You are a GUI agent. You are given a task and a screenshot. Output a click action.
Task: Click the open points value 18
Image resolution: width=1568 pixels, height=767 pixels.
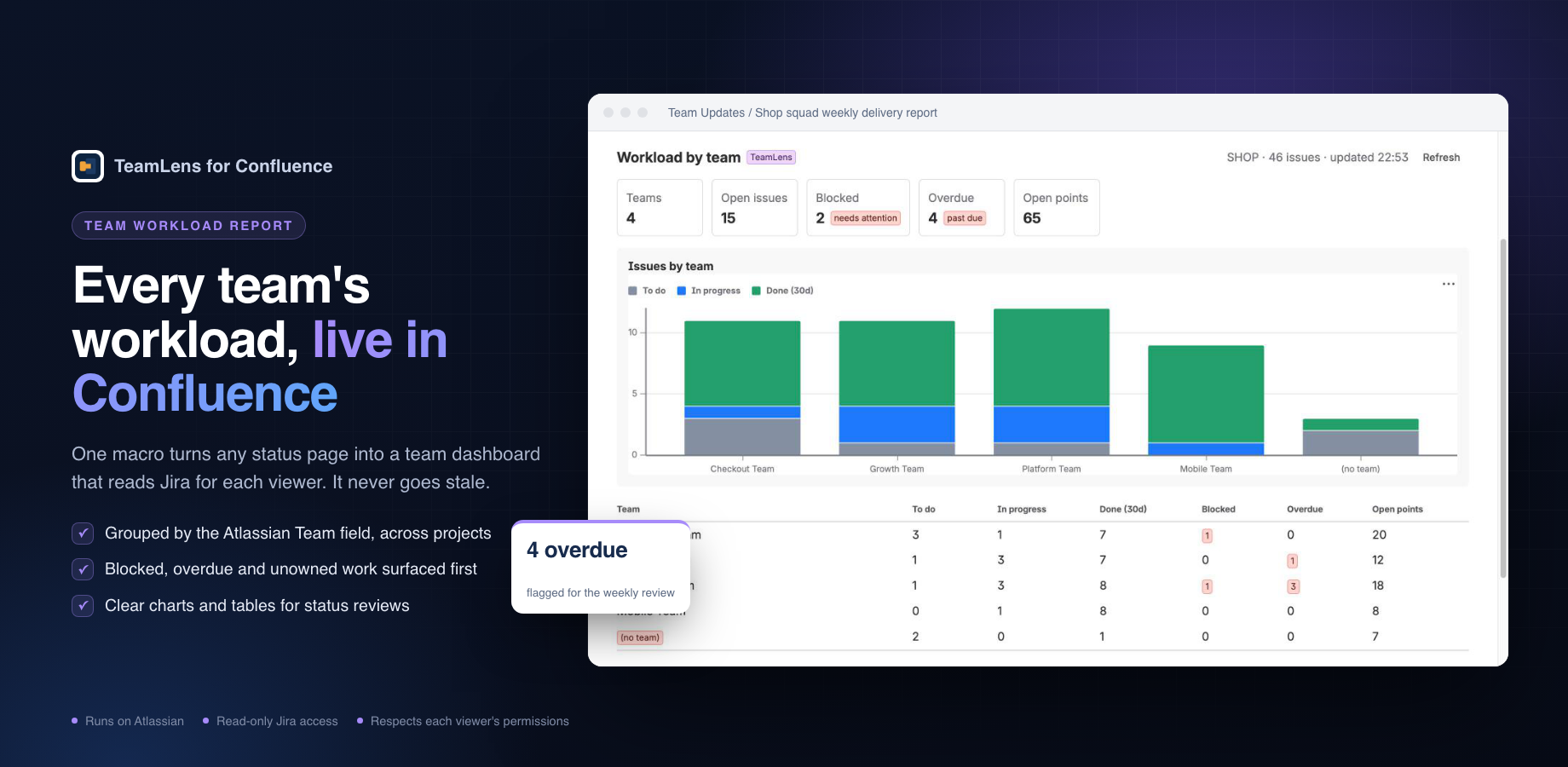tap(1378, 585)
